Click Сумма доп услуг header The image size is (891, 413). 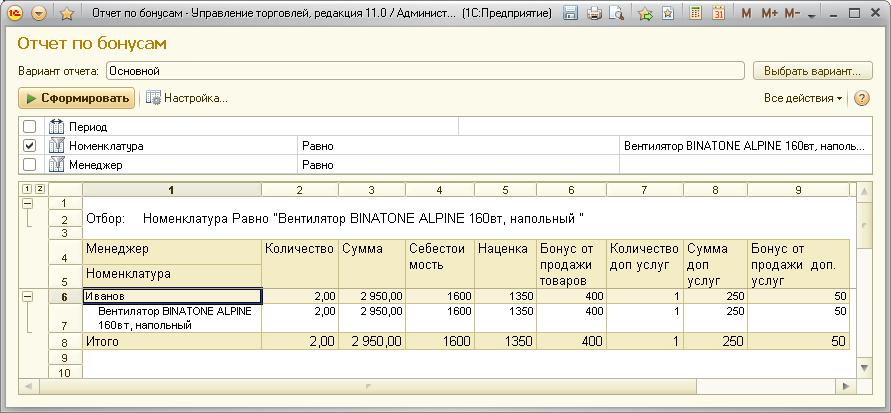(x=715, y=264)
